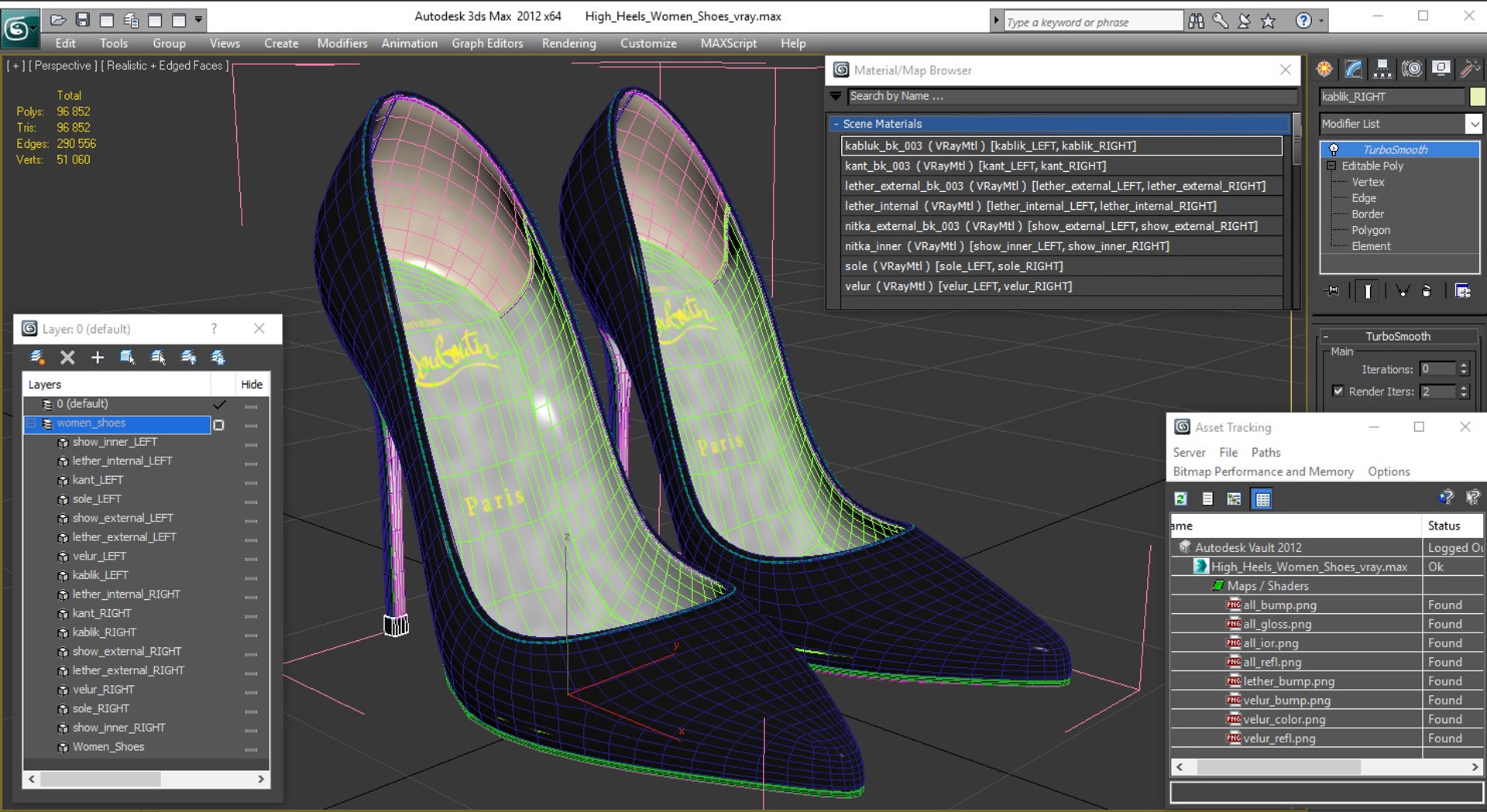Click Asset Tracking horizontal scrollbar thumb
Screen dimensions: 1487x812
(1279, 767)
